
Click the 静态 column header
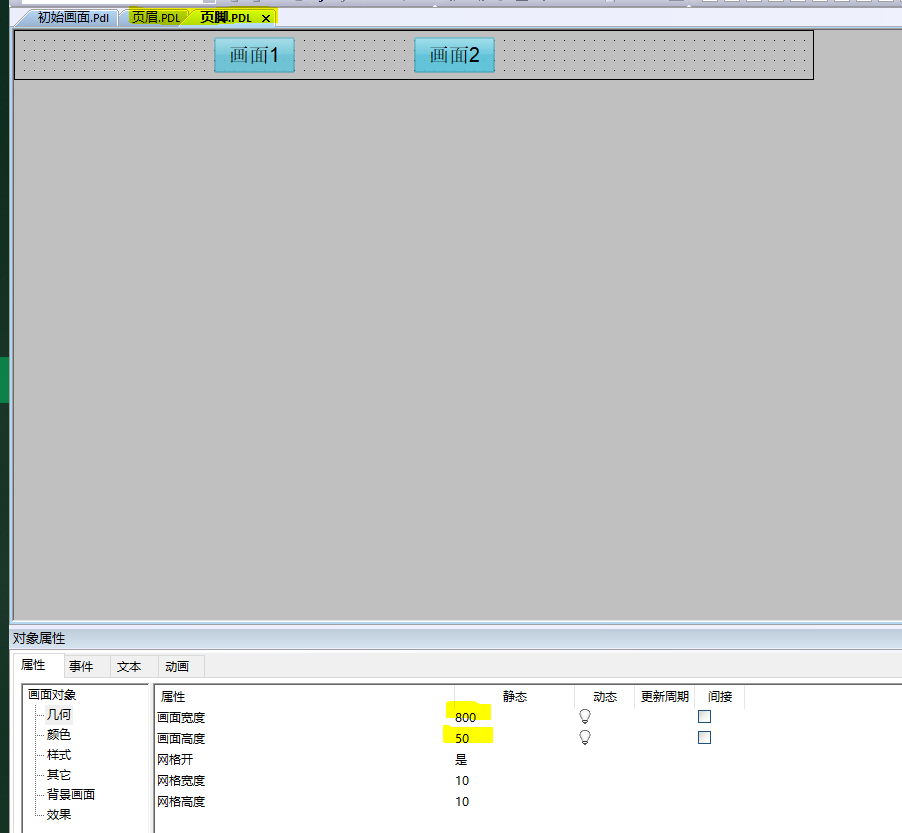pos(514,697)
